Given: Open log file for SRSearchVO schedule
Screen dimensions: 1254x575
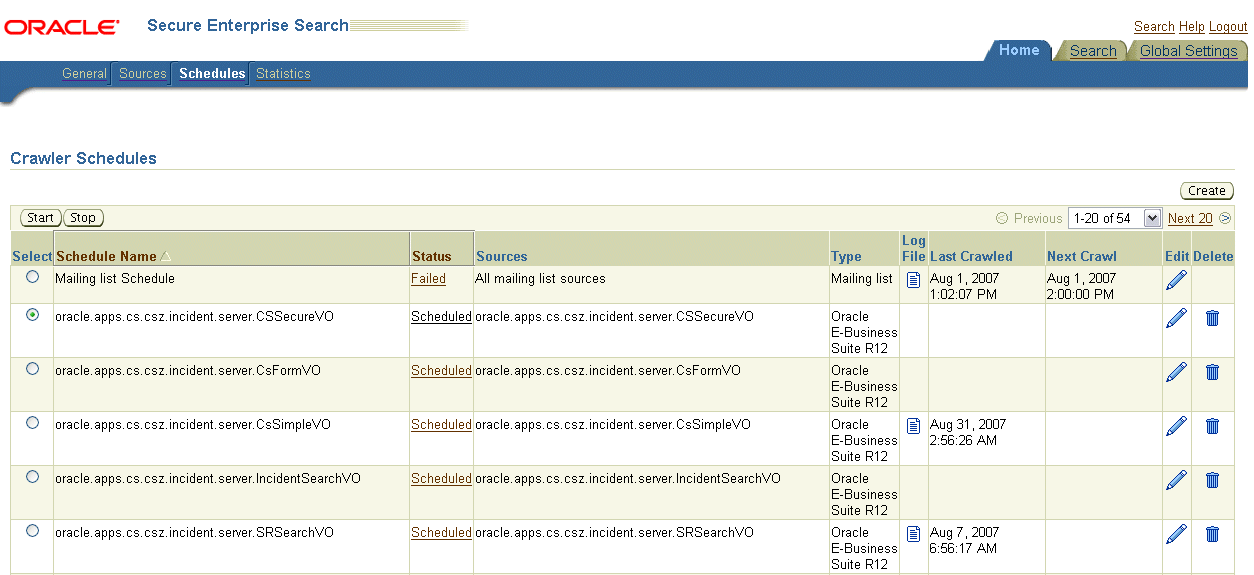Looking at the screenshot, I should [x=913, y=534].
